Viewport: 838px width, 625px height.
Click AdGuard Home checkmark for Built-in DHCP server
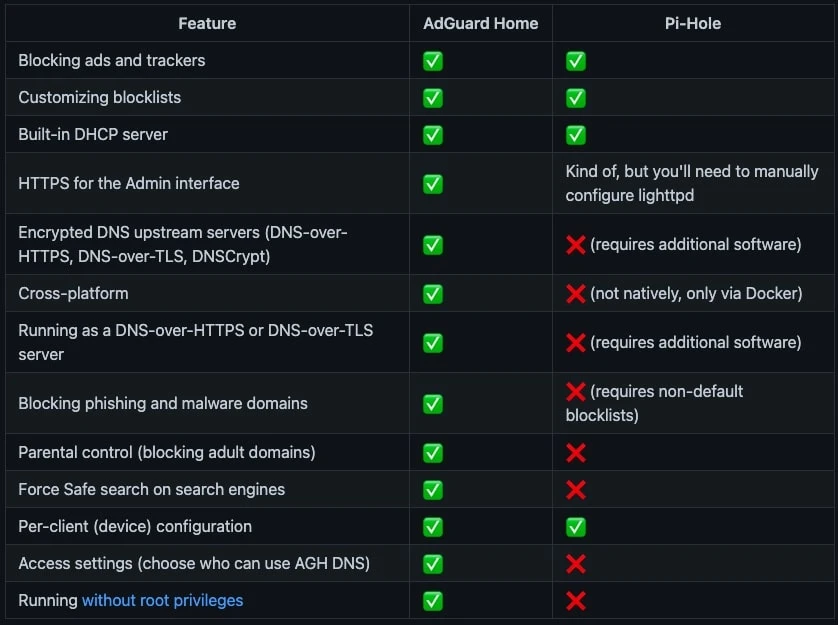coord(433,135)
